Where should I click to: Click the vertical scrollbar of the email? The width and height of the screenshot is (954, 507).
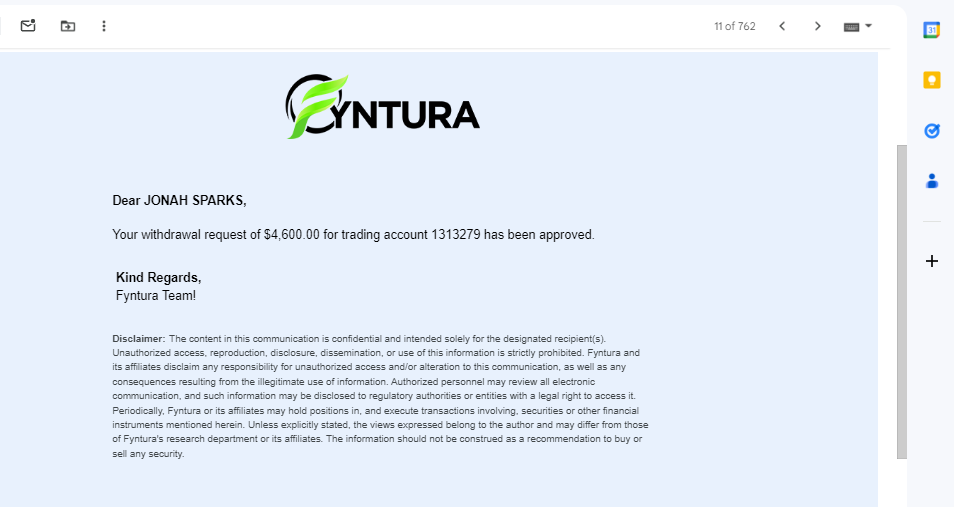tap(902, 301)
